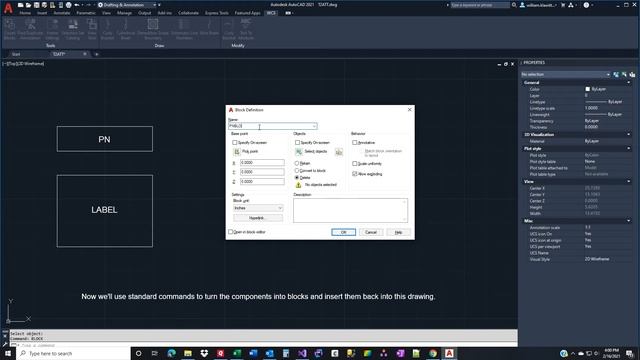Click the command line customize wrench icon
The height and width of the screenshot is (360, 640).
(5, 345)
